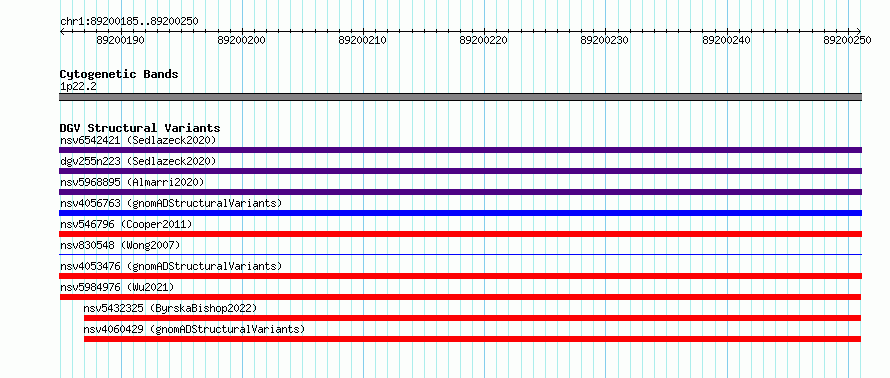Open the Cytogenetic Bands track title

click(x=119, y=74)
